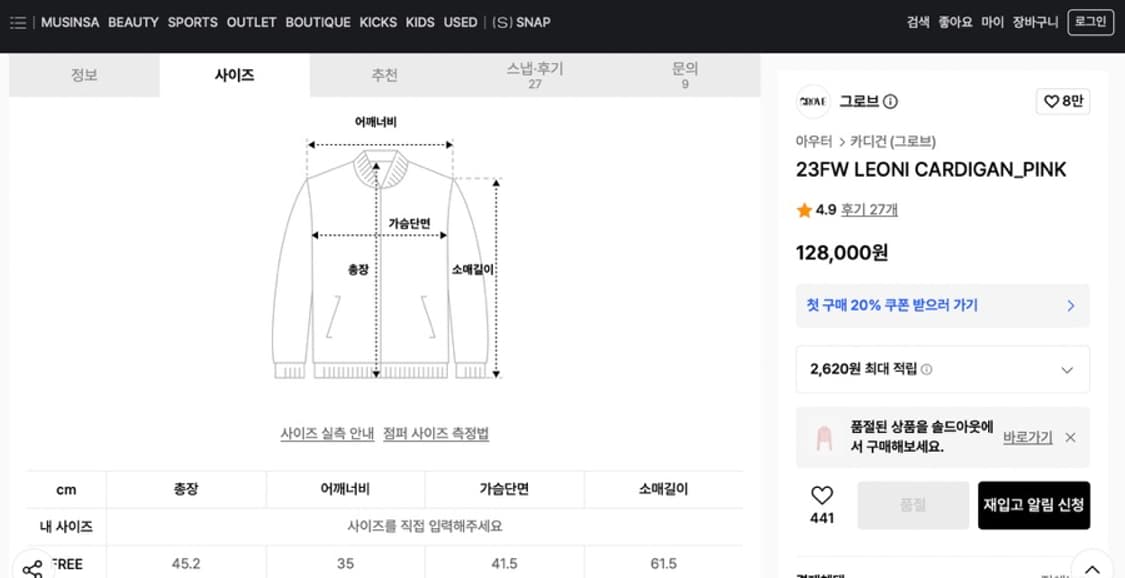This screenshot has width=1125, height=578.
Task: Click 카디건 (그로브) breadcrumb link
Action: [x=893, y=141]
